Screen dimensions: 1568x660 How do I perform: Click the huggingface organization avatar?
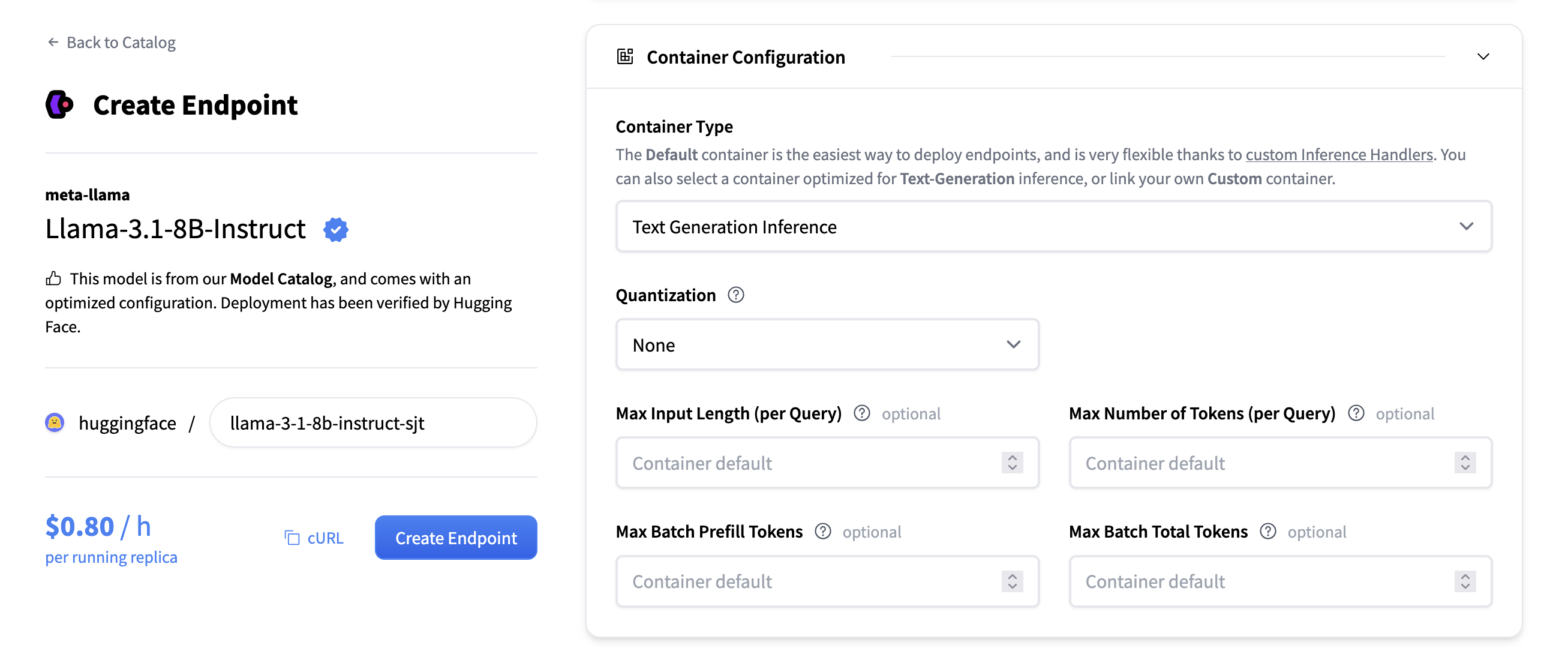coord(55,422)
